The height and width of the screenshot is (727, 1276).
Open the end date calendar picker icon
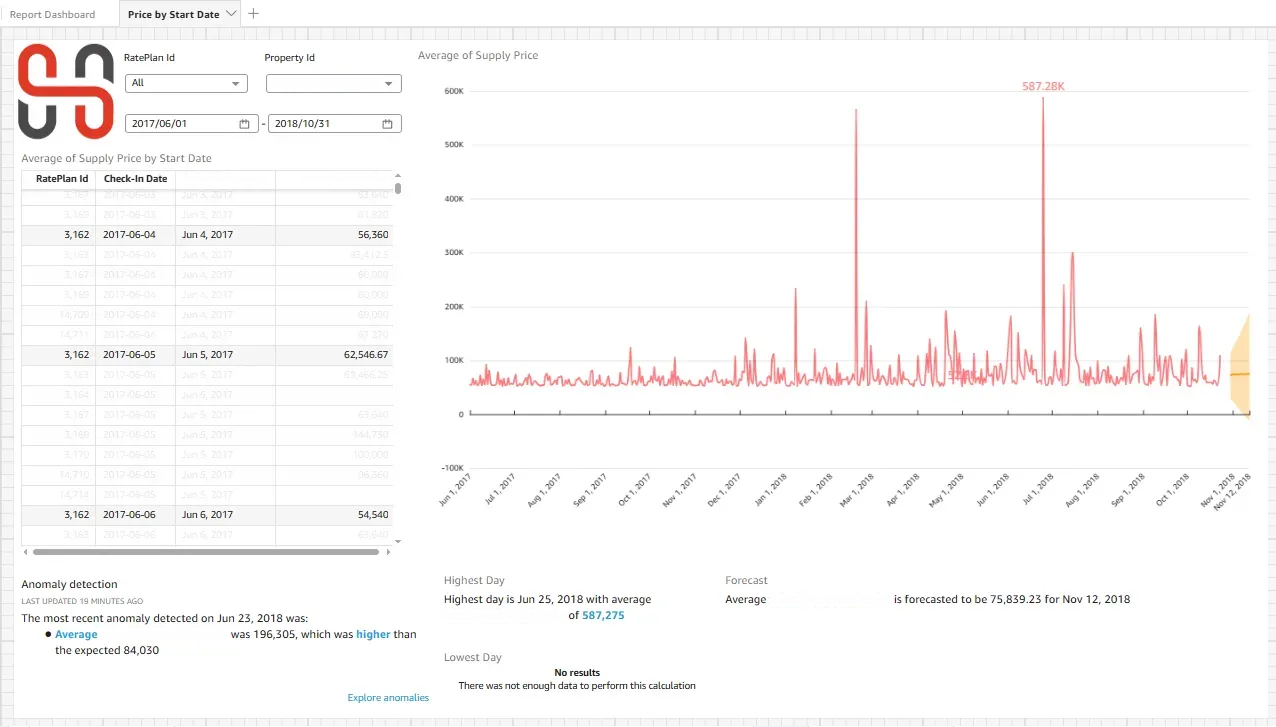(387, 124)
